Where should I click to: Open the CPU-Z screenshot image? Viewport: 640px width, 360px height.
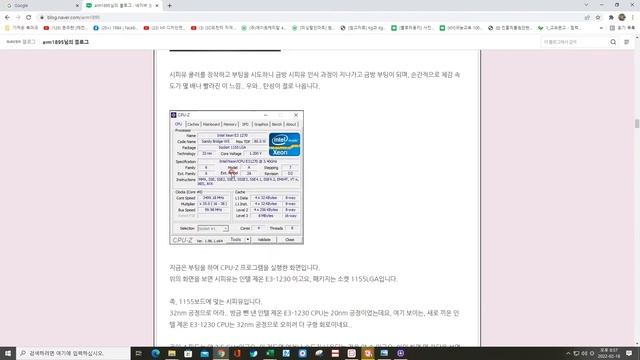(x=237, y=177)
